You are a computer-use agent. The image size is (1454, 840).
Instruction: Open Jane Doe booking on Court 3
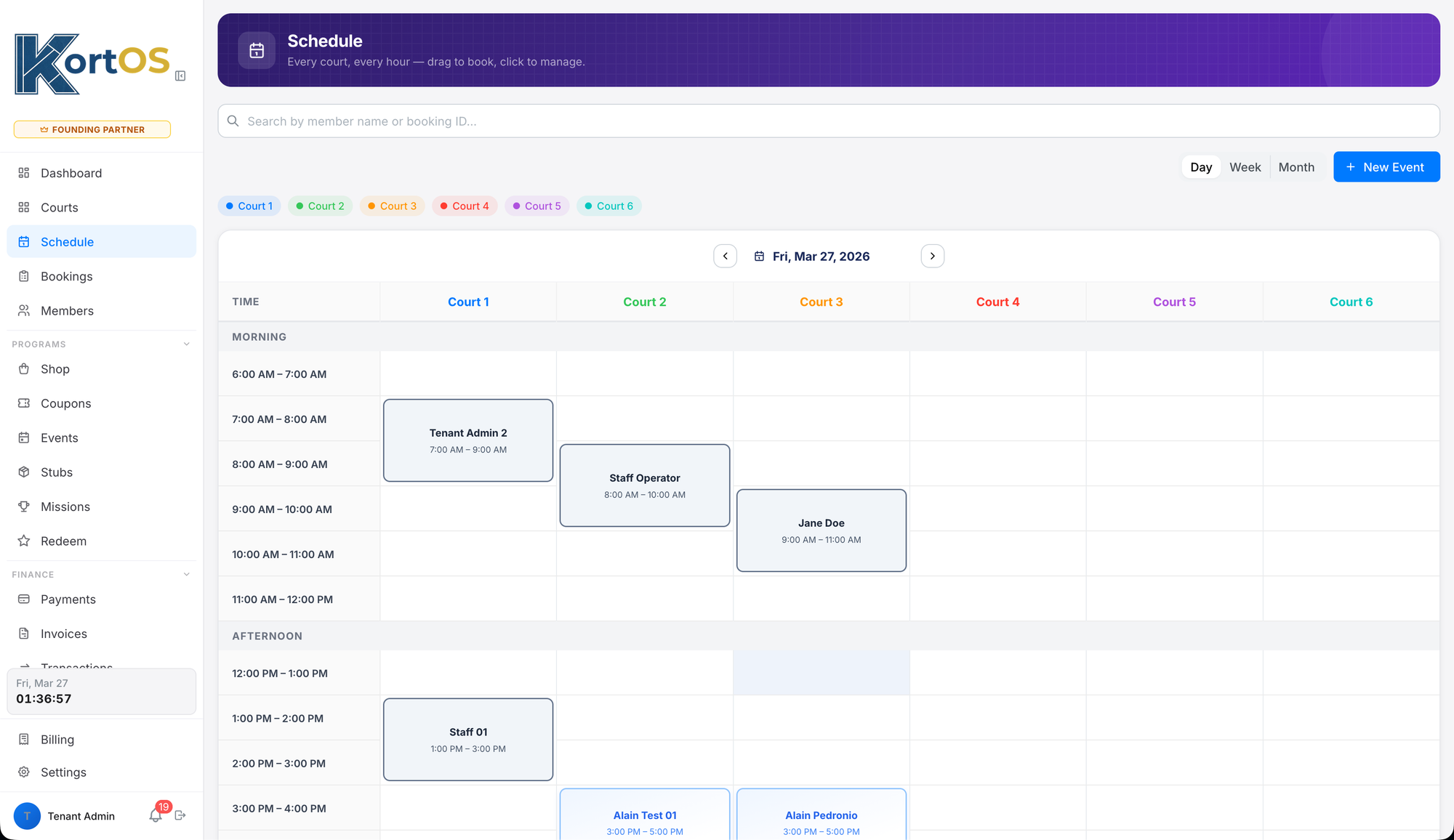pos(822,530)
